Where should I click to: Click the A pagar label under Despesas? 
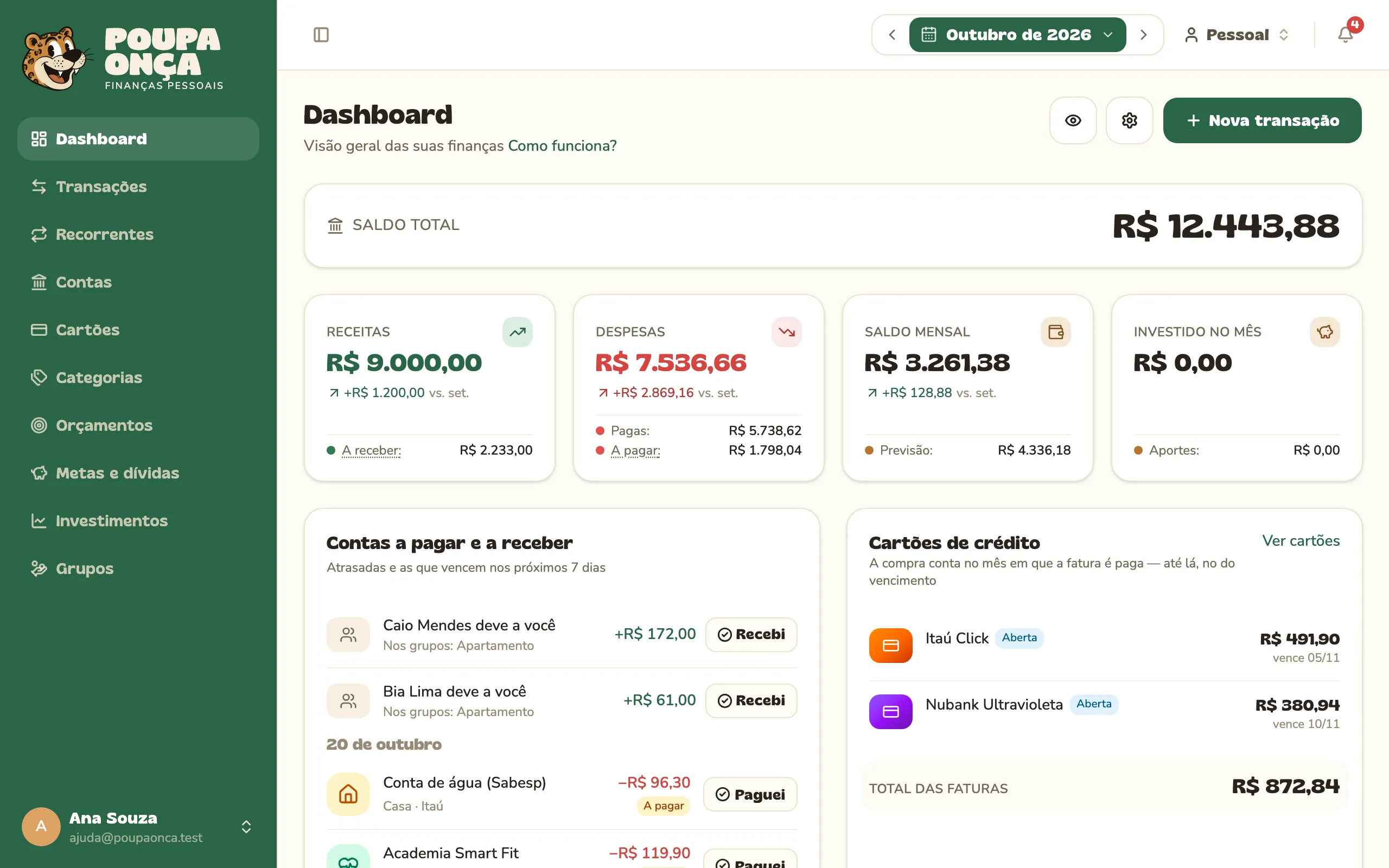(x=635, y=451)
